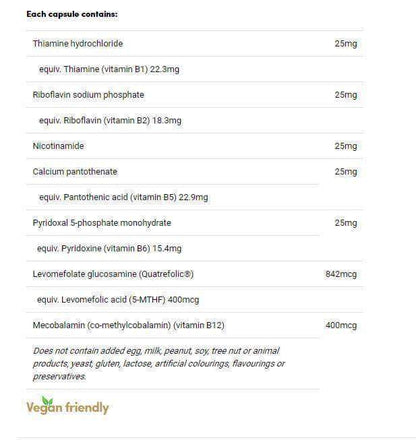Select Levomefolate glucosamine (Quatrefolic®) ingredient
This screenshot has width=416, height=440.
click(113, 274)
